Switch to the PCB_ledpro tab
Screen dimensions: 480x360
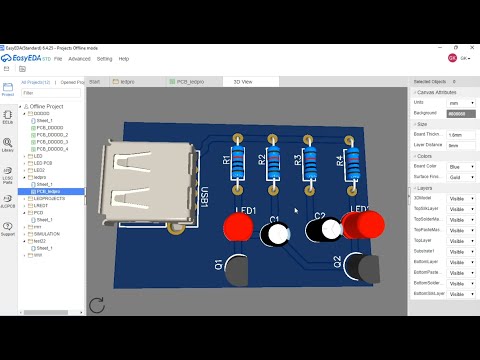[194, 82]
